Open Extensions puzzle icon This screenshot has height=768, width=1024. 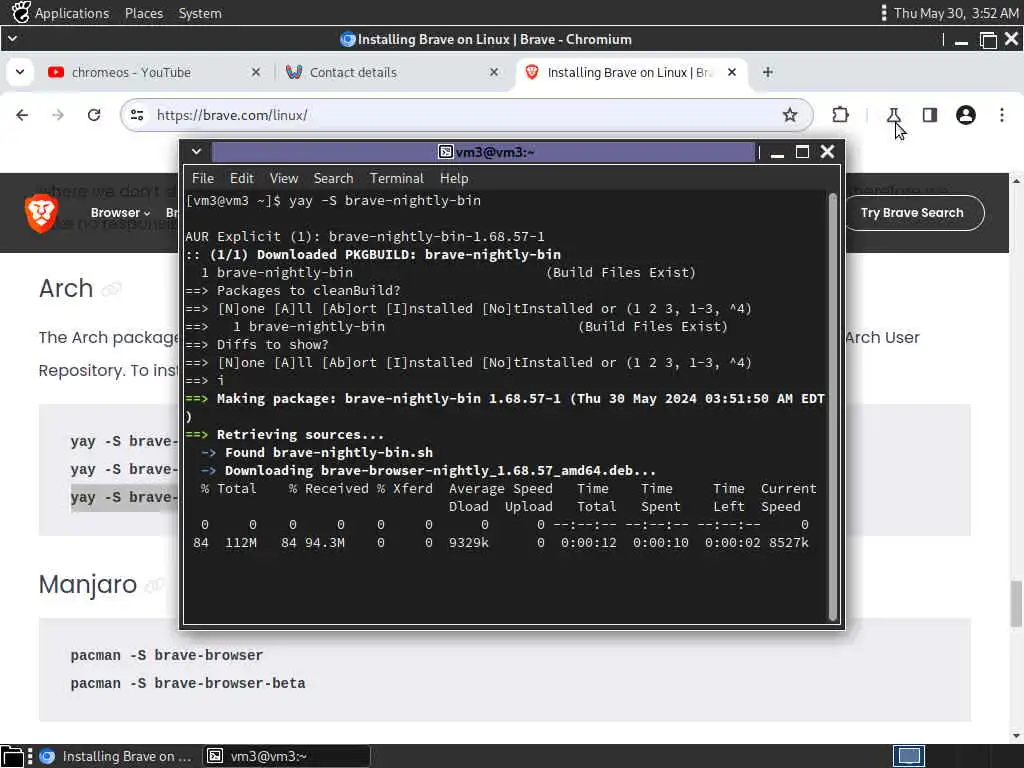(840, 115)
